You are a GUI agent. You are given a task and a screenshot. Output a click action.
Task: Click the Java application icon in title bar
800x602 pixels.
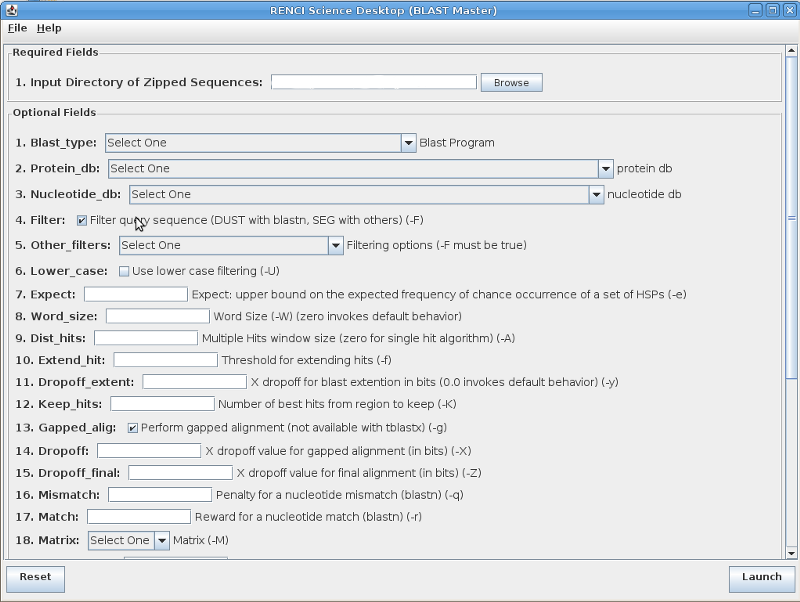click(x=9, y=9)
